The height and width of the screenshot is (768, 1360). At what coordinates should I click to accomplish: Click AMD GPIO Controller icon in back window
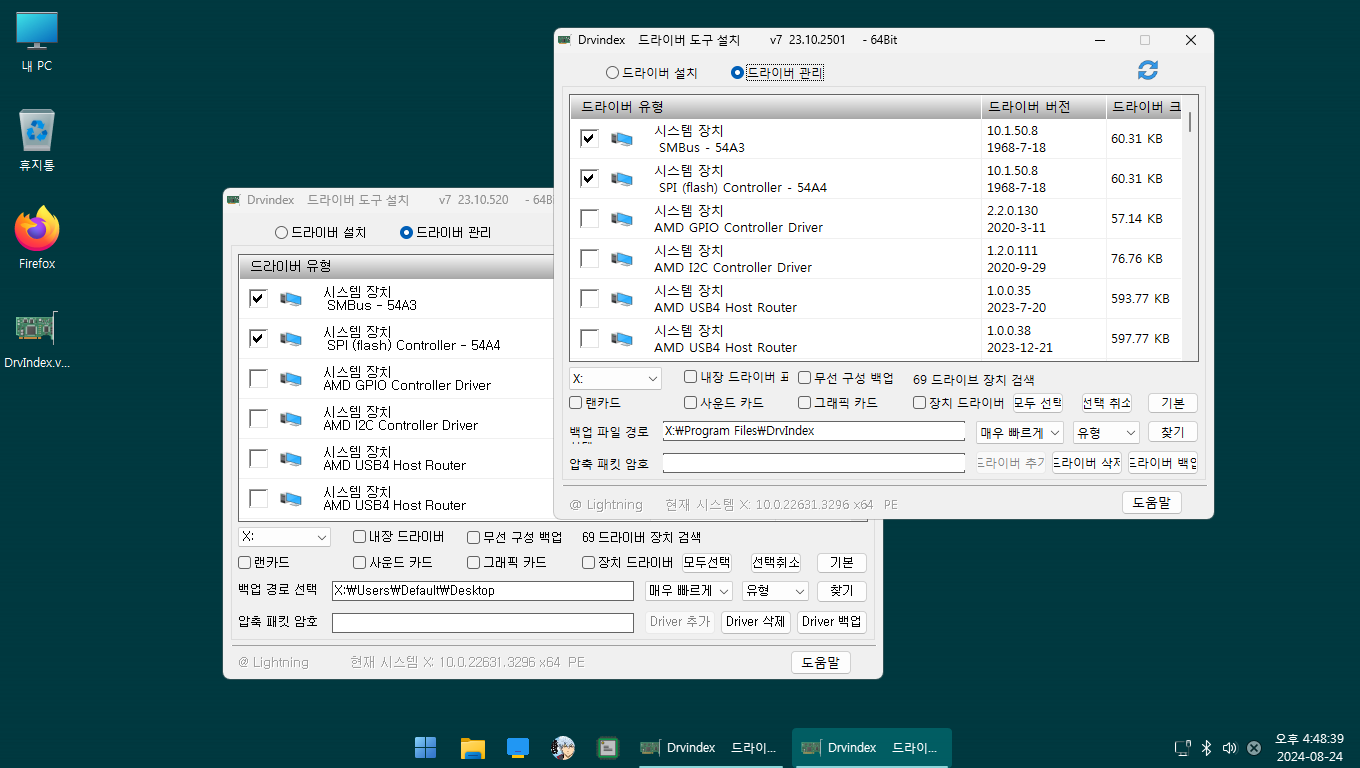(x=291, y=379)
